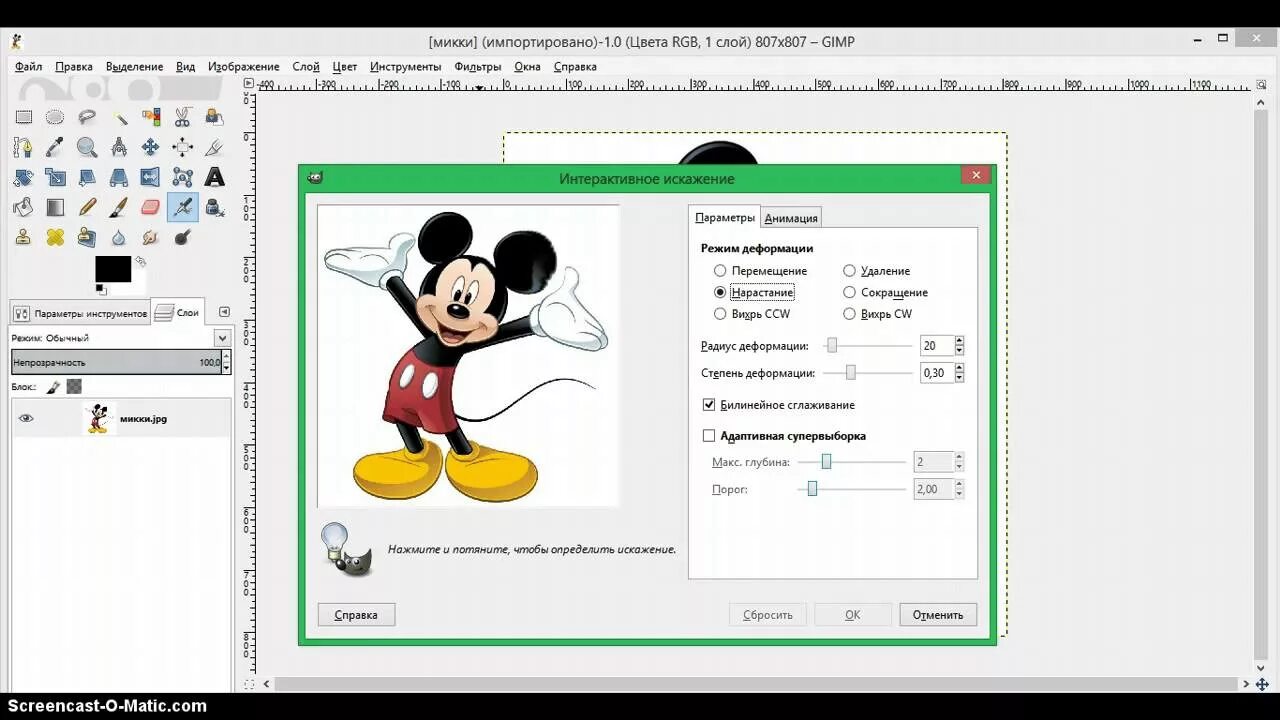Hide the микки.jpg layer eye icon

[26, 419]
